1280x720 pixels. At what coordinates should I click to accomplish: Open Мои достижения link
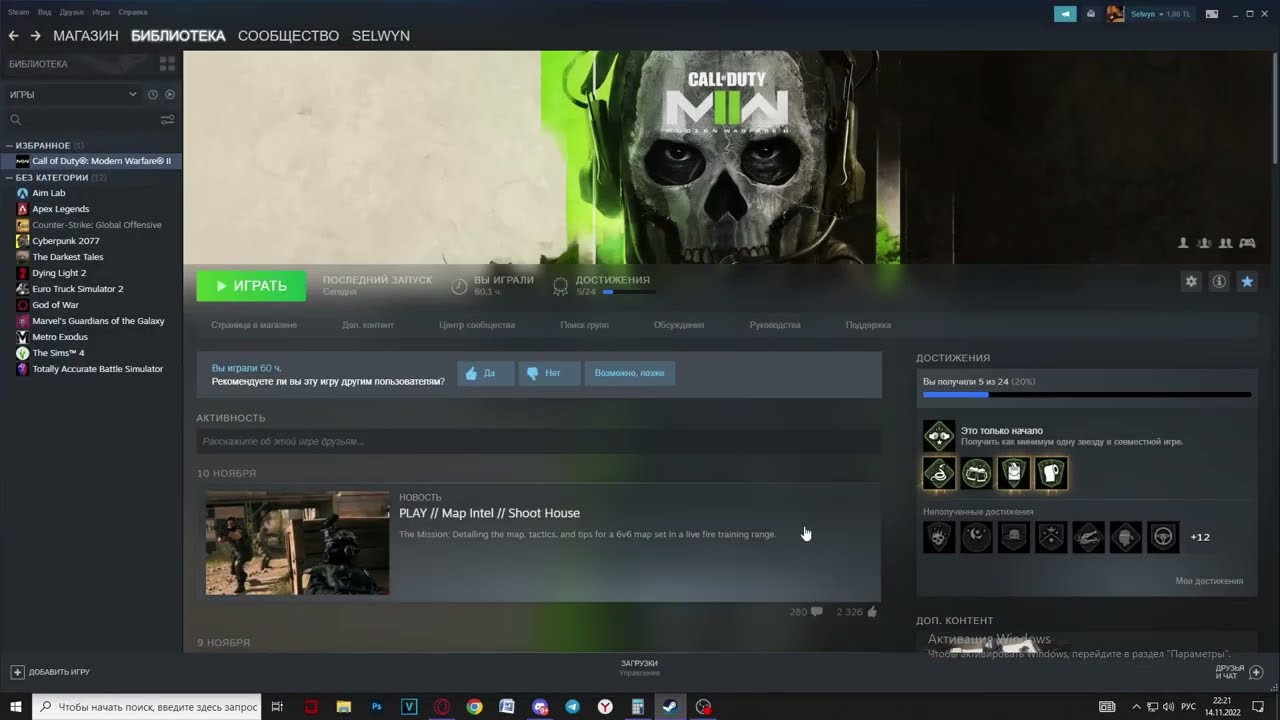[x=1209, y=581]
